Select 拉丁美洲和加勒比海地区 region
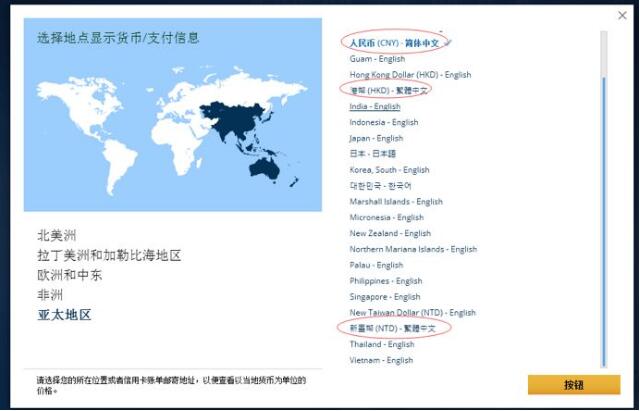Screen dimensions: 640x411 (x=109, y=256)
